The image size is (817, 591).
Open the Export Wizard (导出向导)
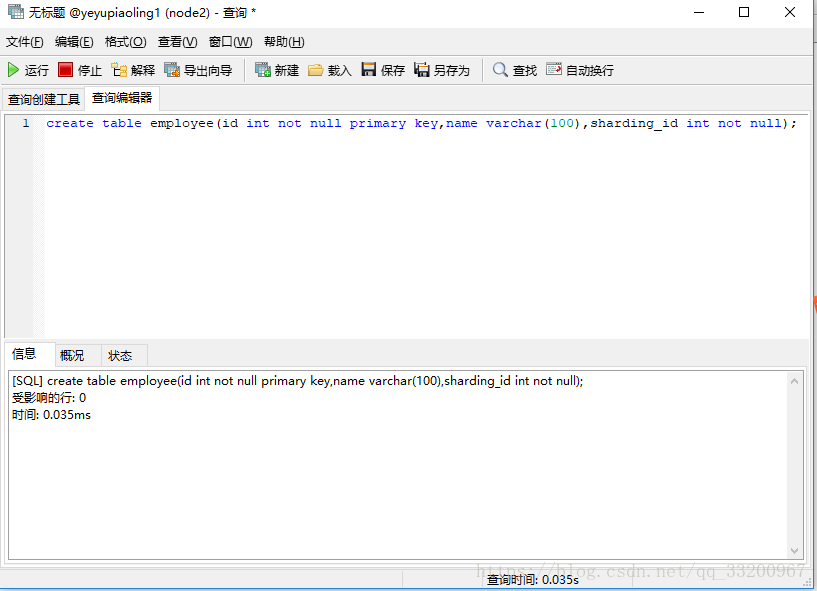tap(198, 70)
